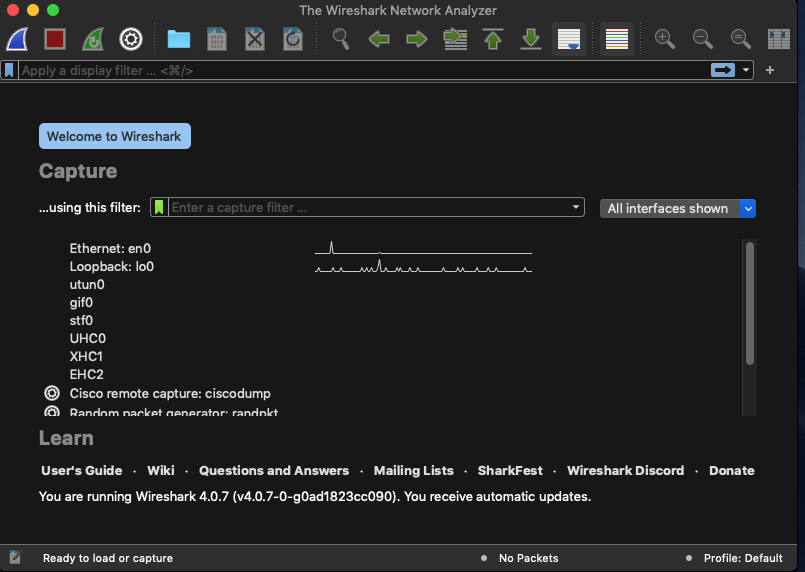
Task: Click the lo0 traffic sparkline
Action: [423, 266]
